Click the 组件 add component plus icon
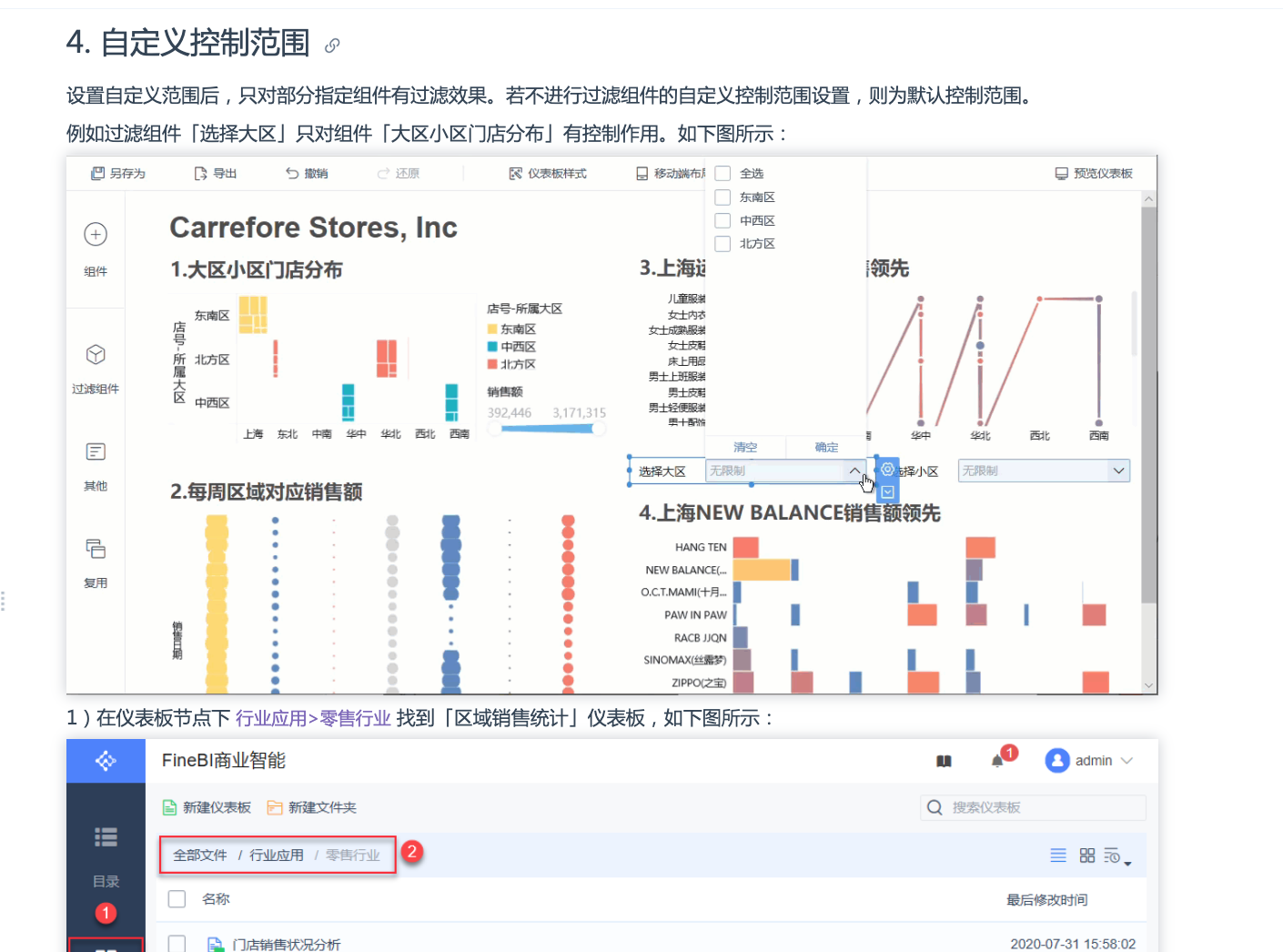The image size is (1283, 952). [96, 235]
